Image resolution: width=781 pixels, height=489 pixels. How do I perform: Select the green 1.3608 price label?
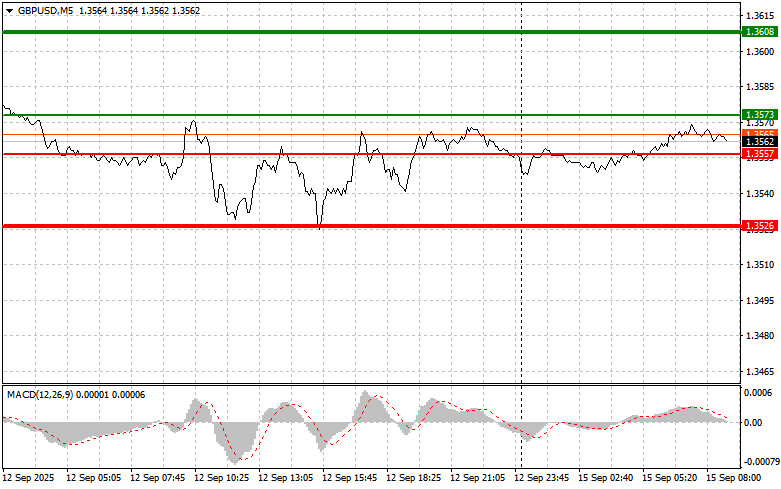(x=759, y=32)
